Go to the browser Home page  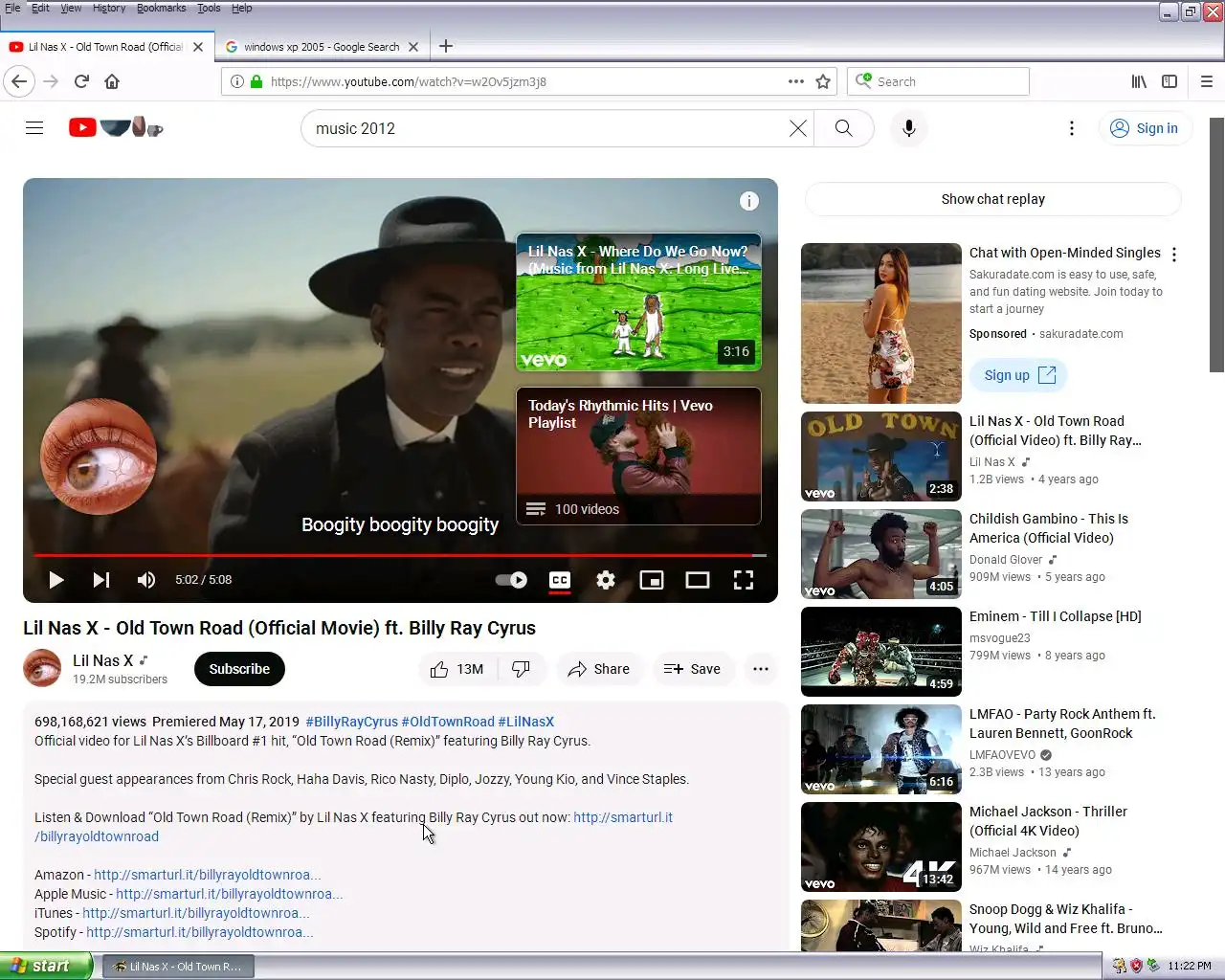click(112, 81)
